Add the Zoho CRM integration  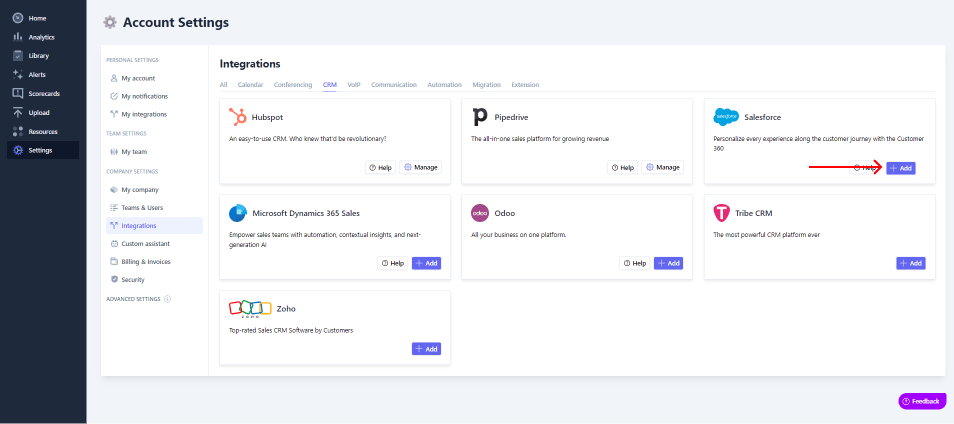click(x=426, y=349)
